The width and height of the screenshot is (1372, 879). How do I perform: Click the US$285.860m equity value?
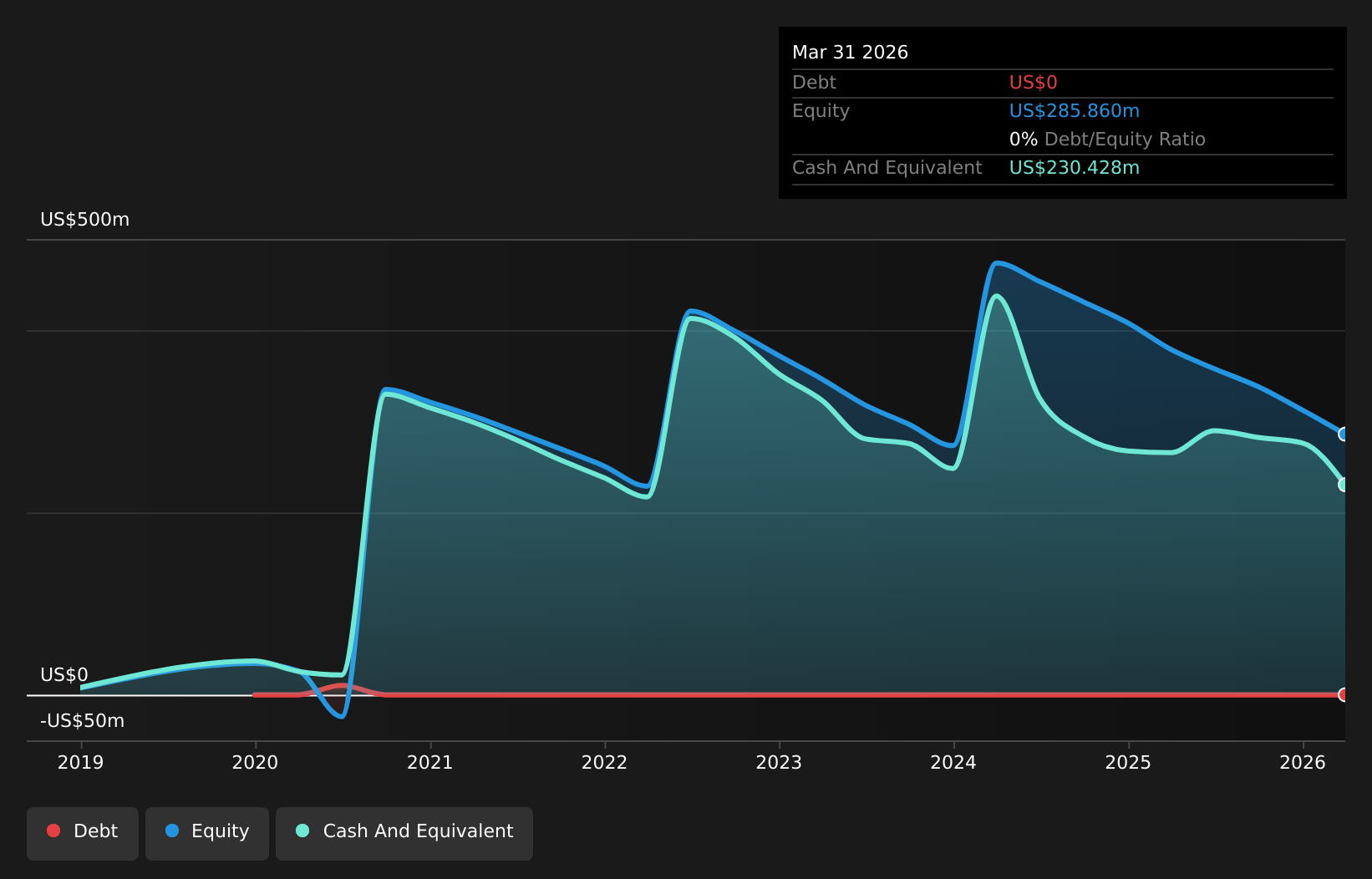coord(1074,111)
